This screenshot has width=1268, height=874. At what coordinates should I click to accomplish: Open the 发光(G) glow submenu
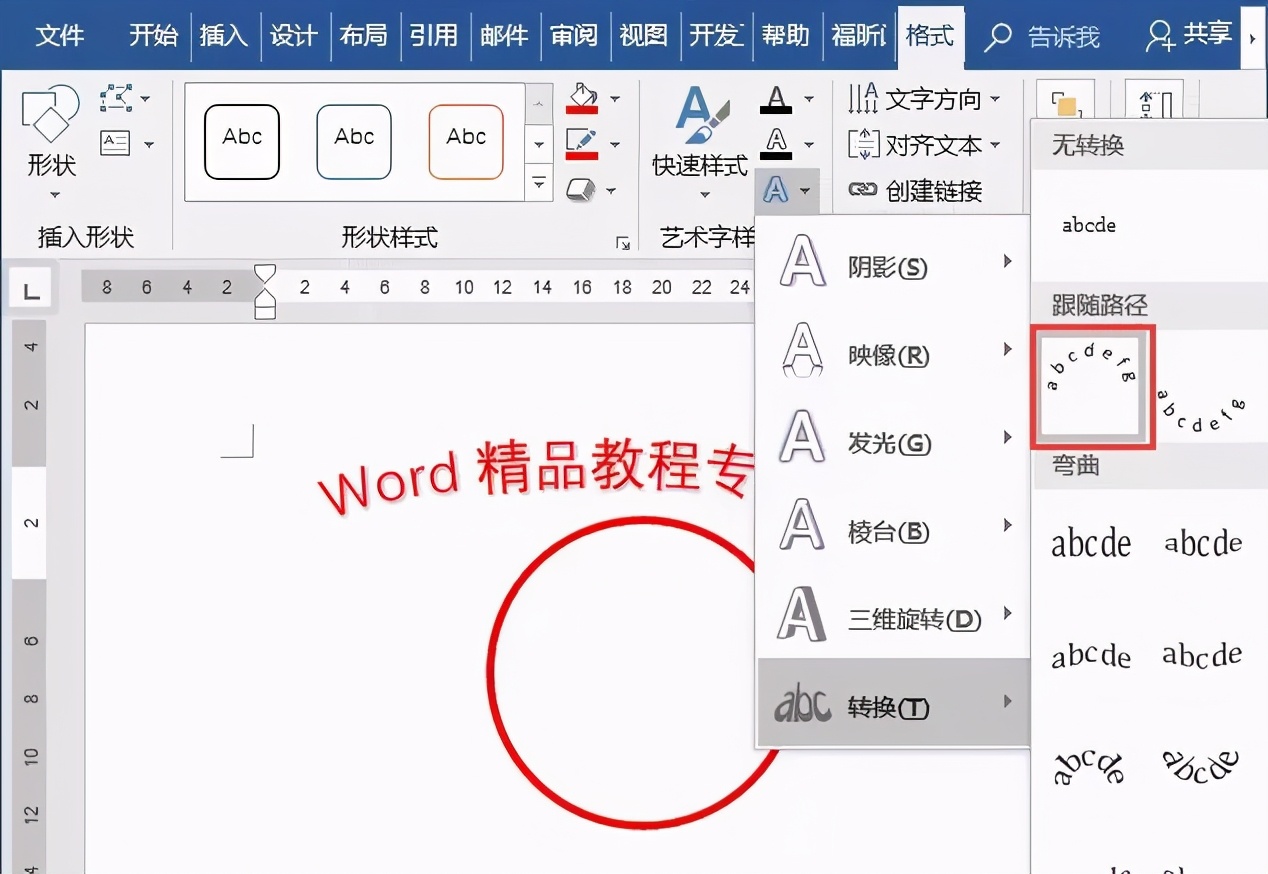pos(893,441)
